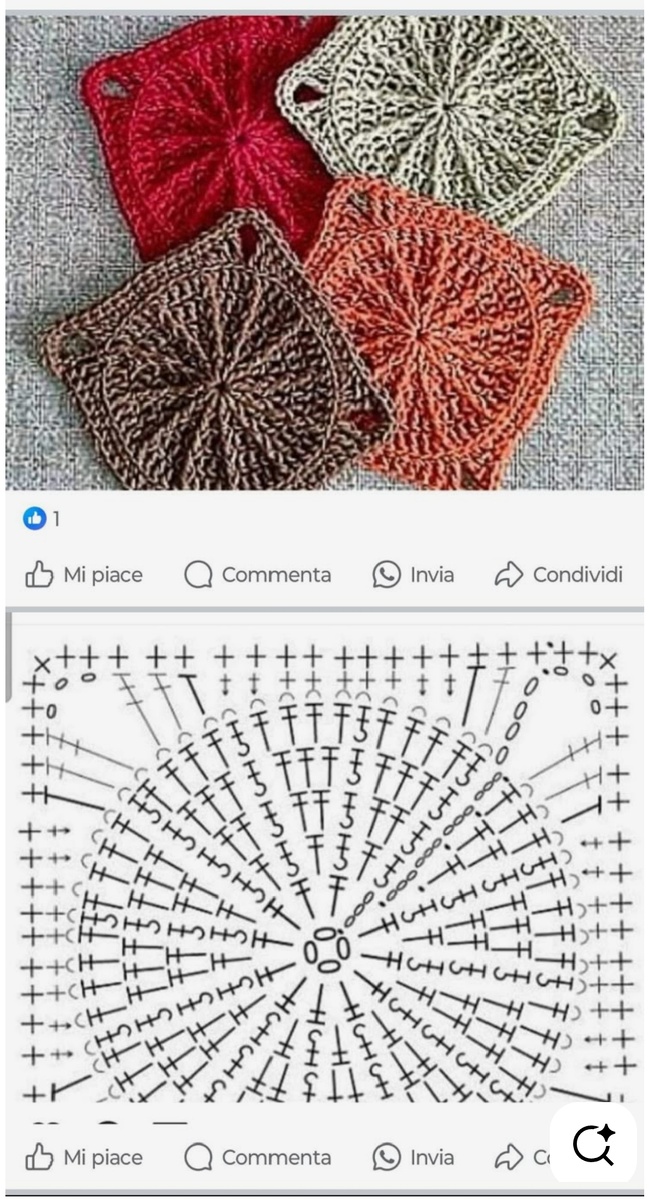Viewport: 649px width, 1200px height.
Task: Tap the brown crochet square in the photo
Action: (210, 355)
